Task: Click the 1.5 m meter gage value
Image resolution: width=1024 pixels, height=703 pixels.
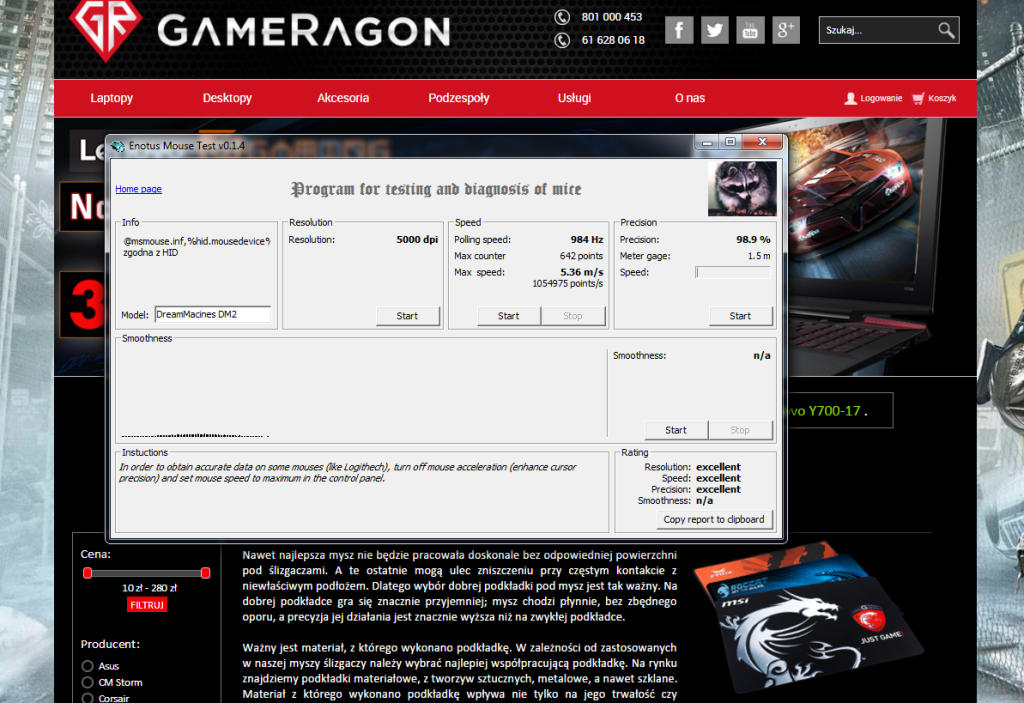Action: point(759,256)
